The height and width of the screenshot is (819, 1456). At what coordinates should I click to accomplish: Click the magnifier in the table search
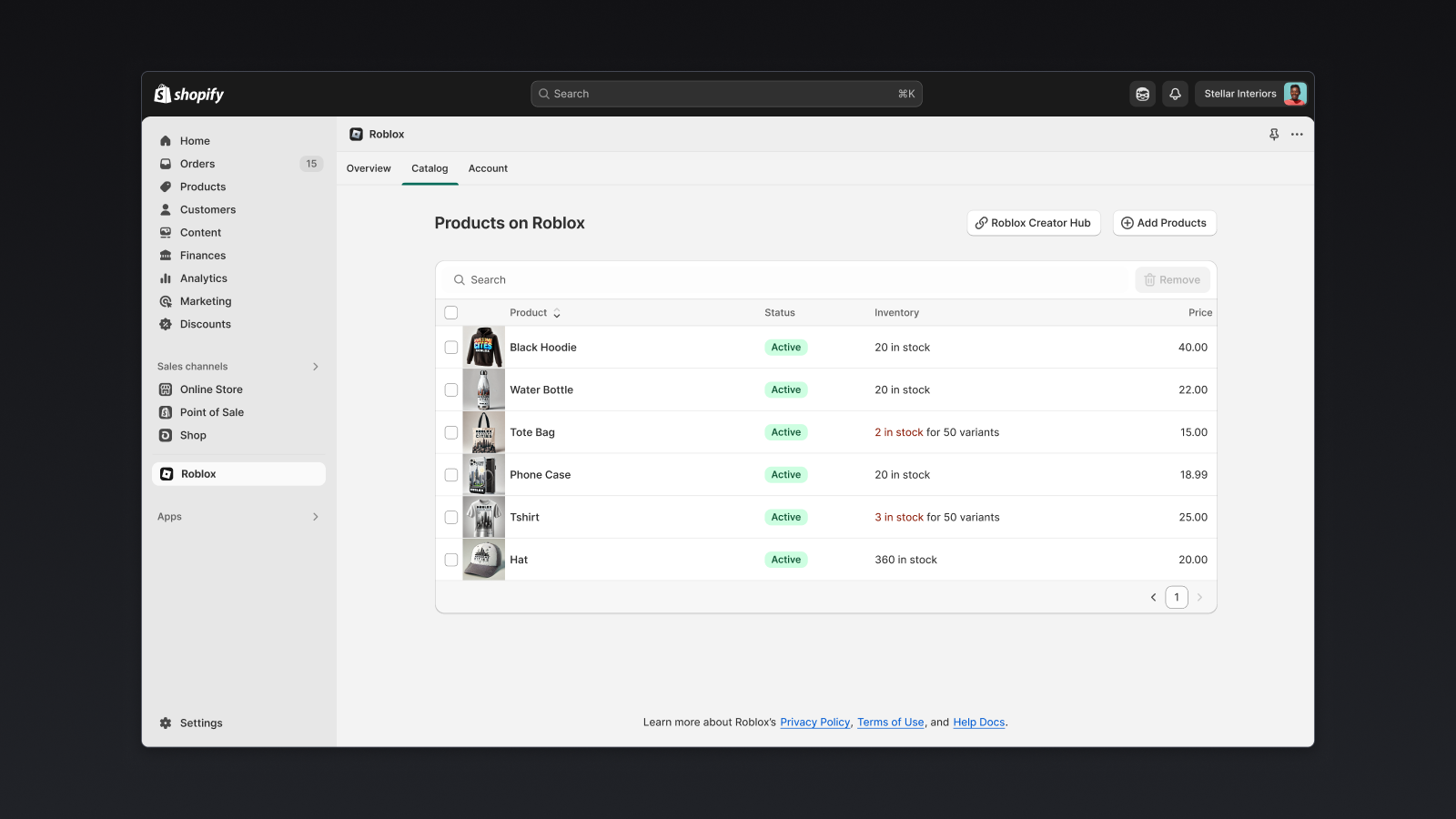pos(460,280)
